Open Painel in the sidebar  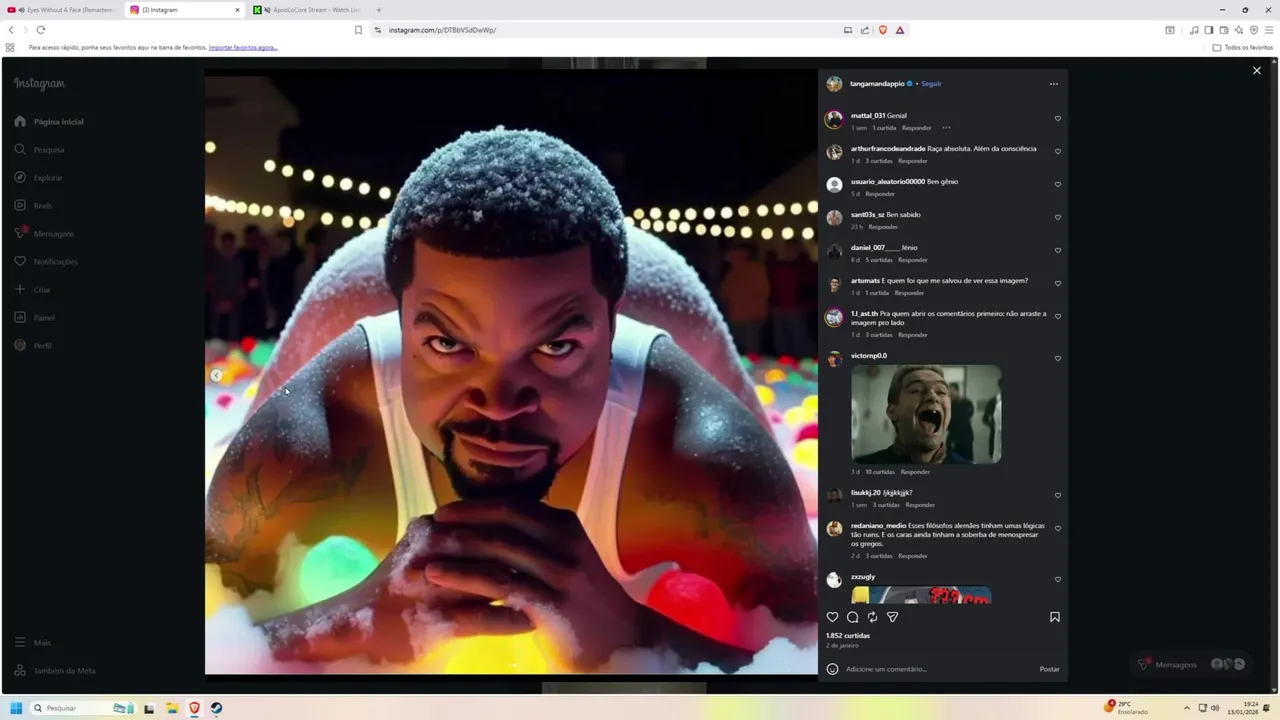[x=34, y=317]
